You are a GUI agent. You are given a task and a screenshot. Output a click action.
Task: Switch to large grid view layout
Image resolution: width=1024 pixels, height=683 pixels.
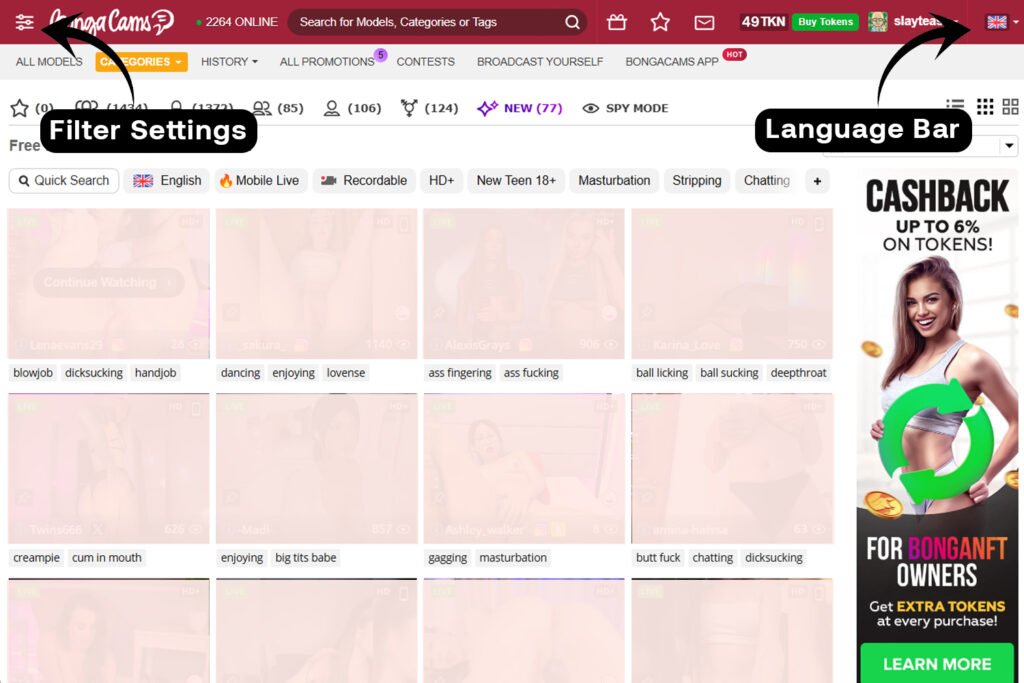coord(1010,106)
